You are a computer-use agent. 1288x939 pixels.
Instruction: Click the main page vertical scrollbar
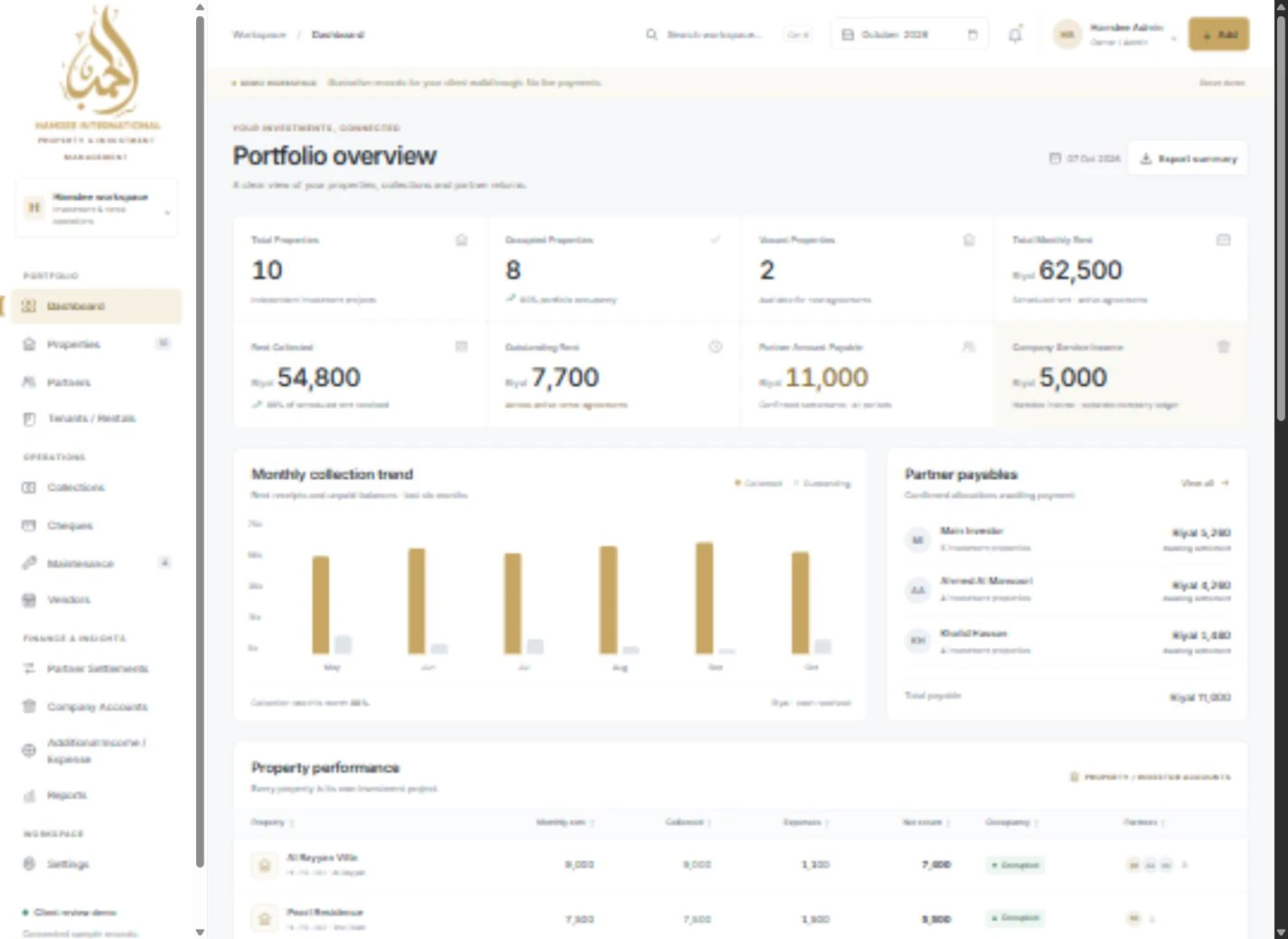tap(1280, 217)
